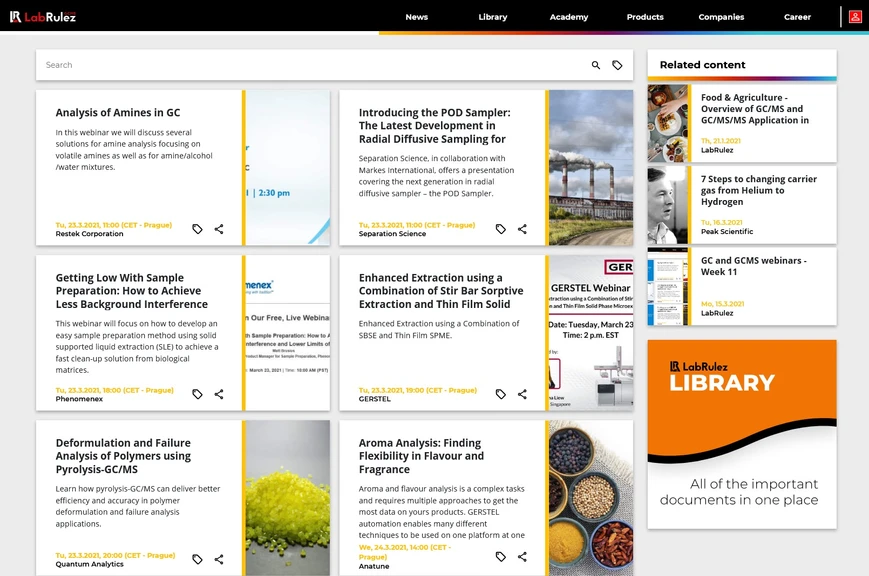Click the Peak Scientific label
This screenshot has width=869, height=576.
tap(727, 232)
